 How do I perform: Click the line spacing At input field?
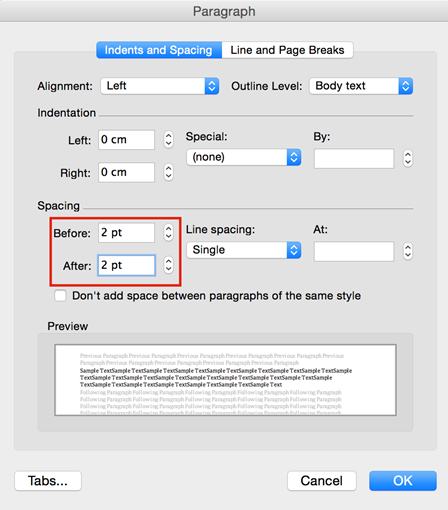354,251
